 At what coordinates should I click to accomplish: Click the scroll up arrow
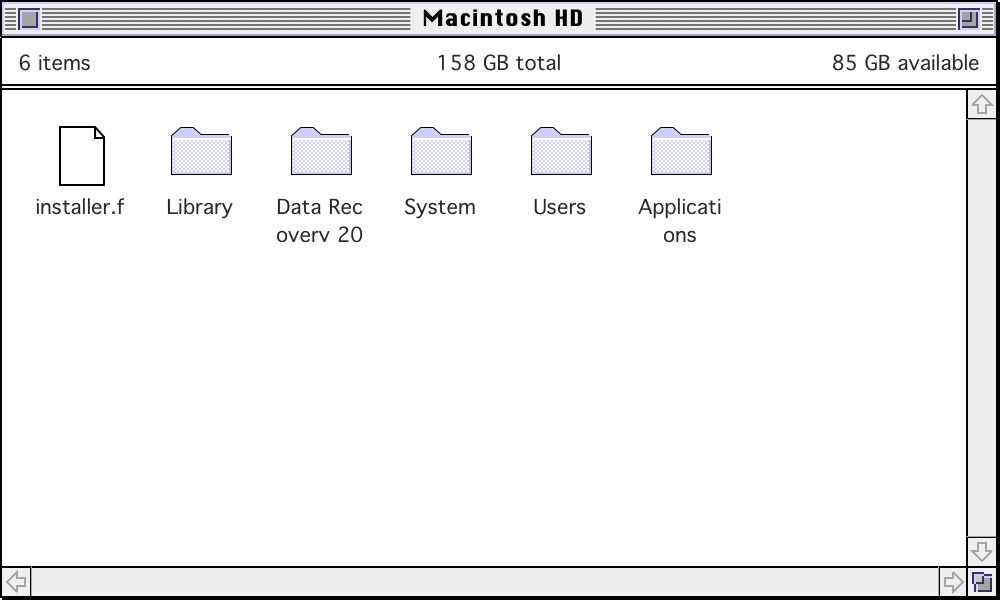(x=982, y=105)
